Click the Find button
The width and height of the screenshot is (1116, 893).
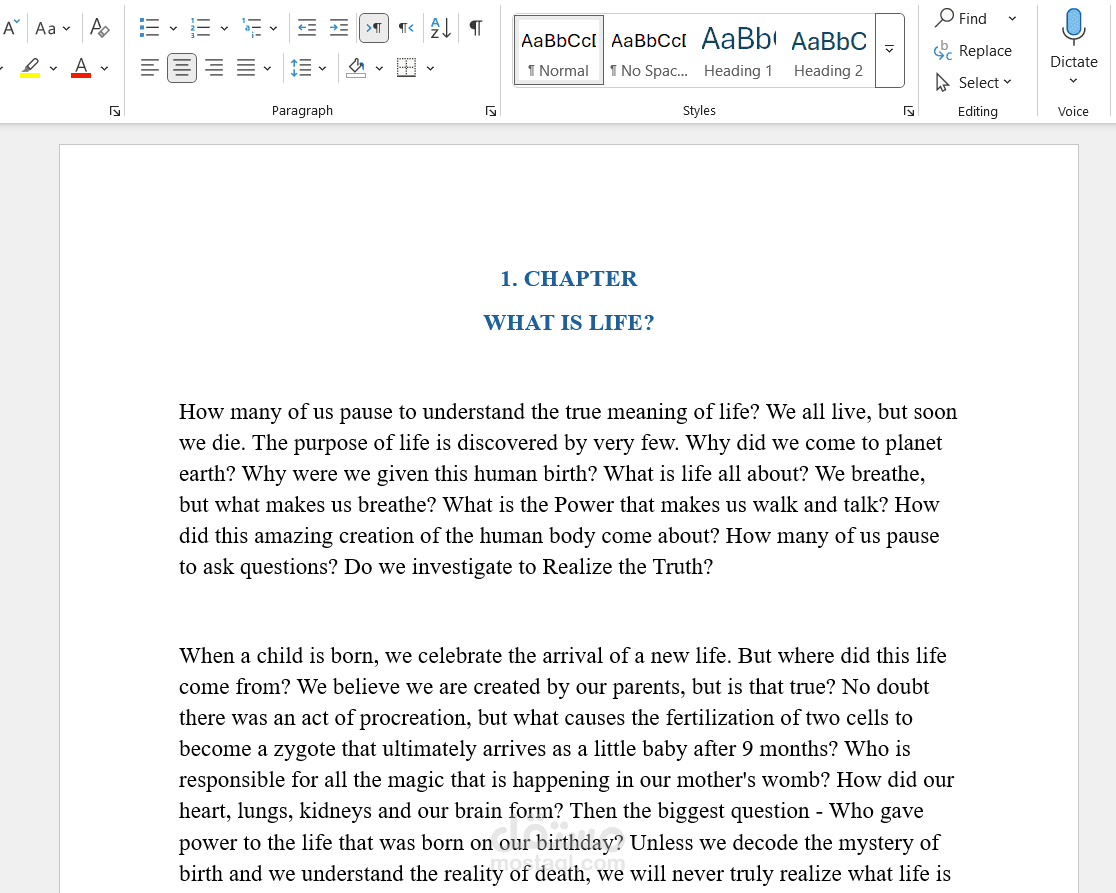962,19
